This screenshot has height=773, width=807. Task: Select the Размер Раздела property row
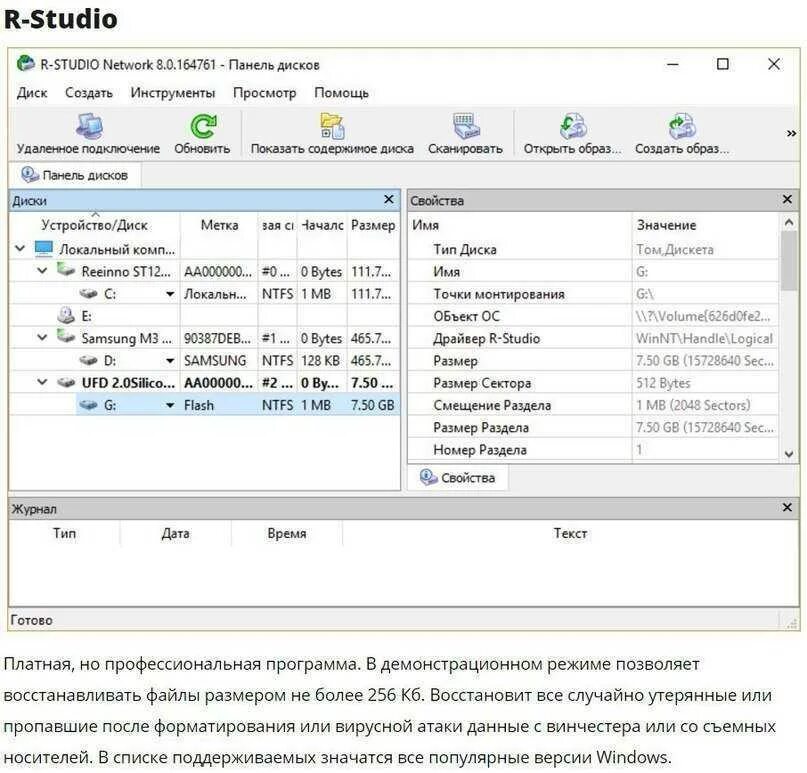594,428
